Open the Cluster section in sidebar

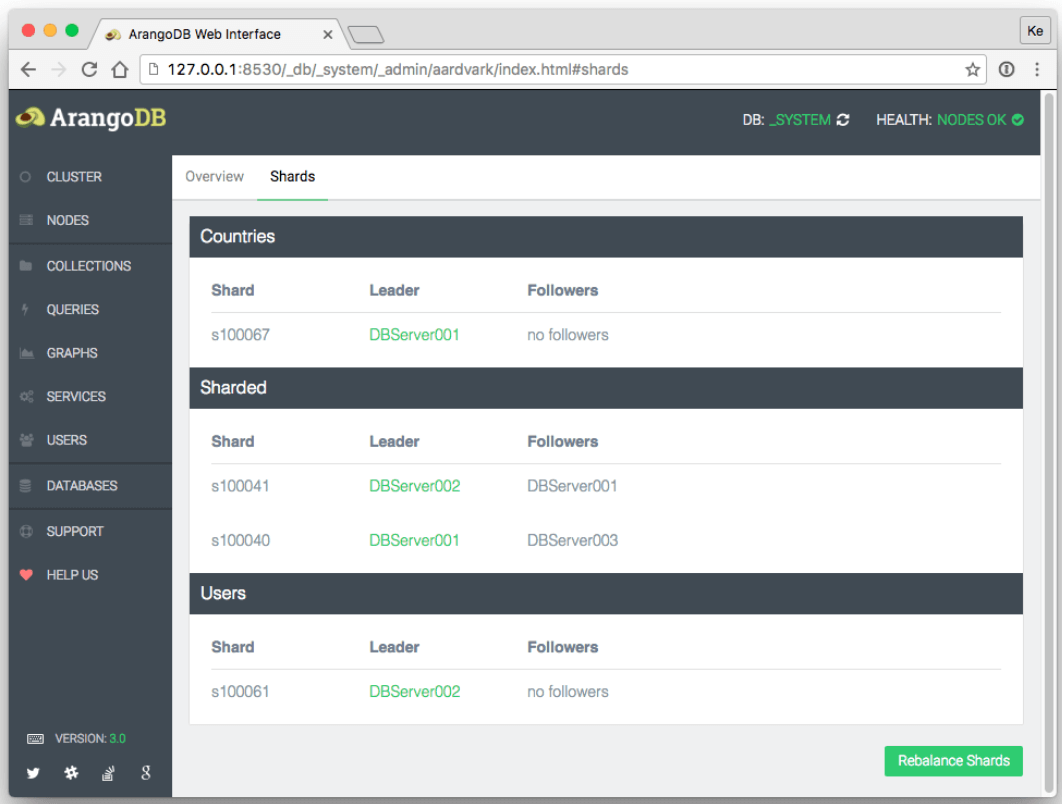pos(74,177)
